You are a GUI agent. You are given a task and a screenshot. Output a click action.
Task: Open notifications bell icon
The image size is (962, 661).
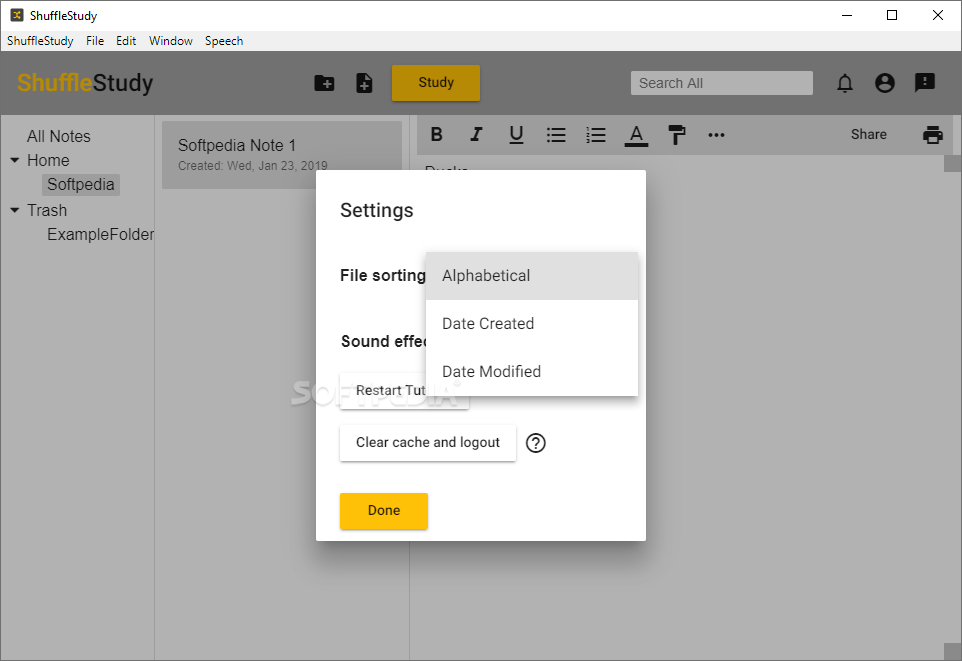[845, 83]
